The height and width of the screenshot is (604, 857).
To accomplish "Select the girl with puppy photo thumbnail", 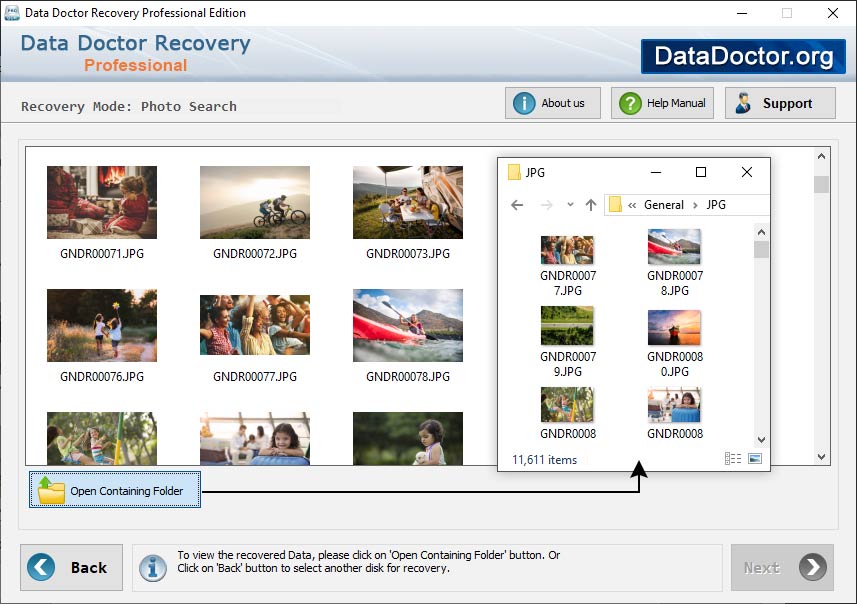I will click(408, 438).
